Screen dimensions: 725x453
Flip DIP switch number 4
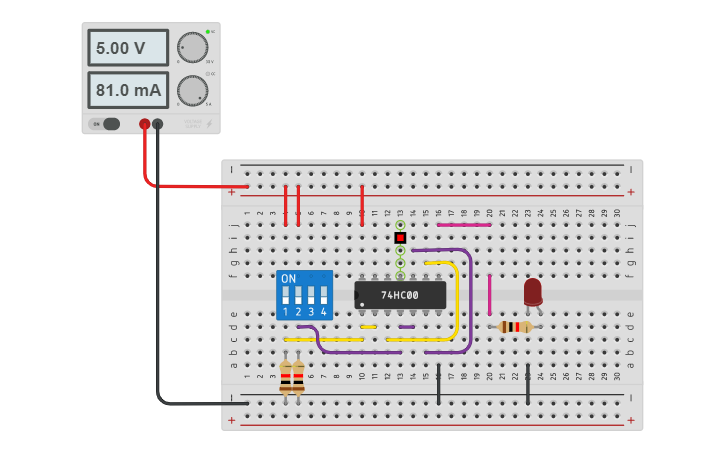324,295
